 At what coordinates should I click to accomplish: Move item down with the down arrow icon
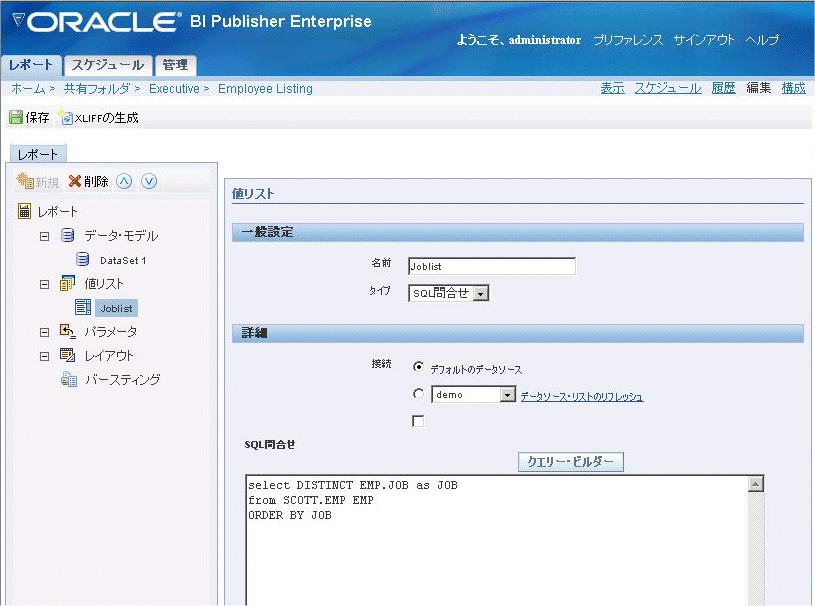149,181
